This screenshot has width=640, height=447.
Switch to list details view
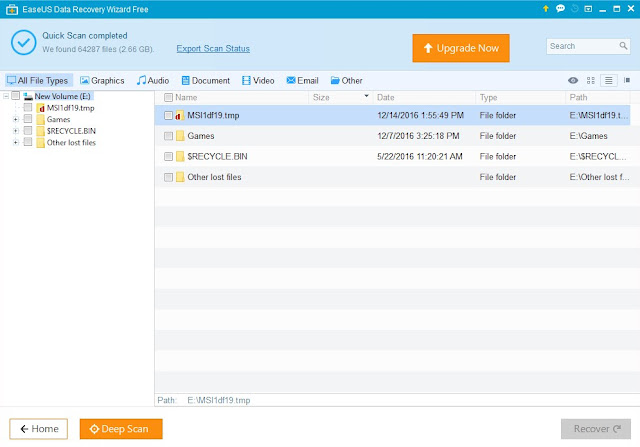[x=608, y=80]
